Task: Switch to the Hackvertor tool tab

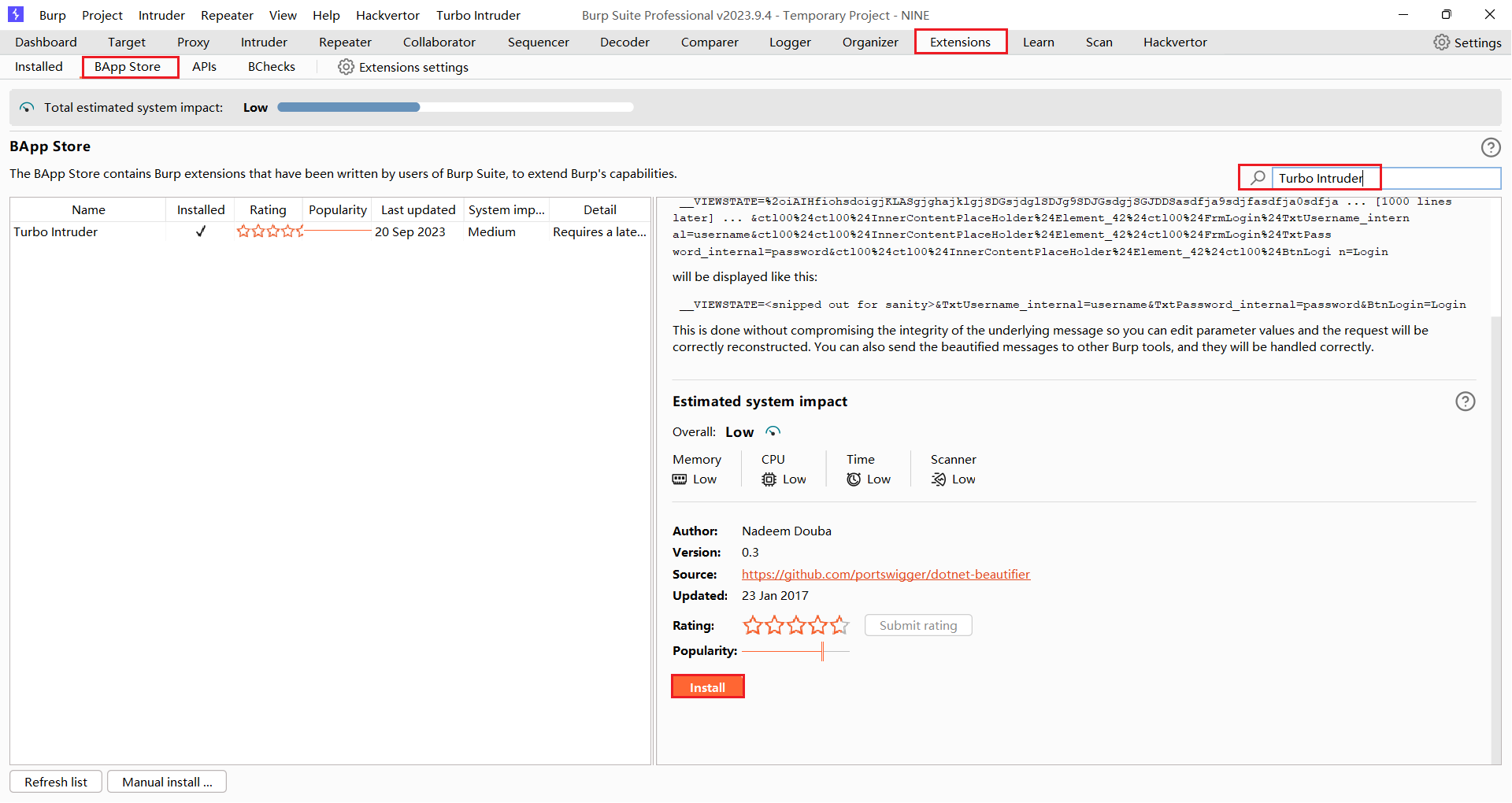Action: tap(1175, 43)
